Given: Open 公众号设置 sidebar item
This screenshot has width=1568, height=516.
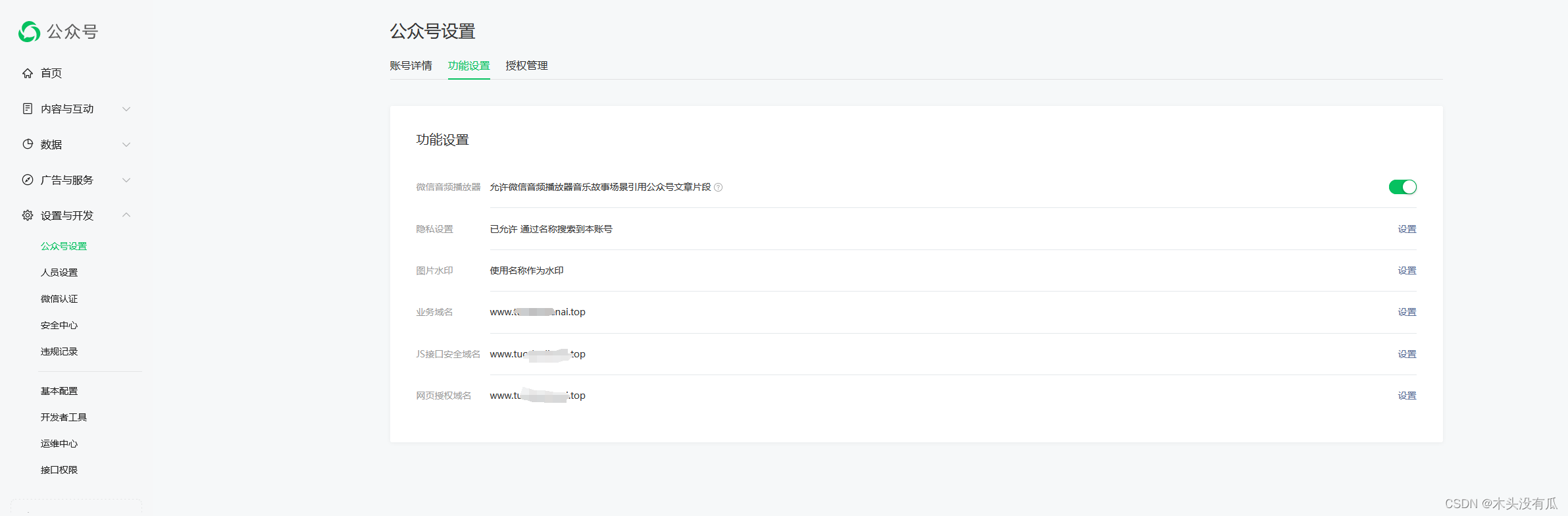Looking at the screenshot, I should tap(64, 246).
